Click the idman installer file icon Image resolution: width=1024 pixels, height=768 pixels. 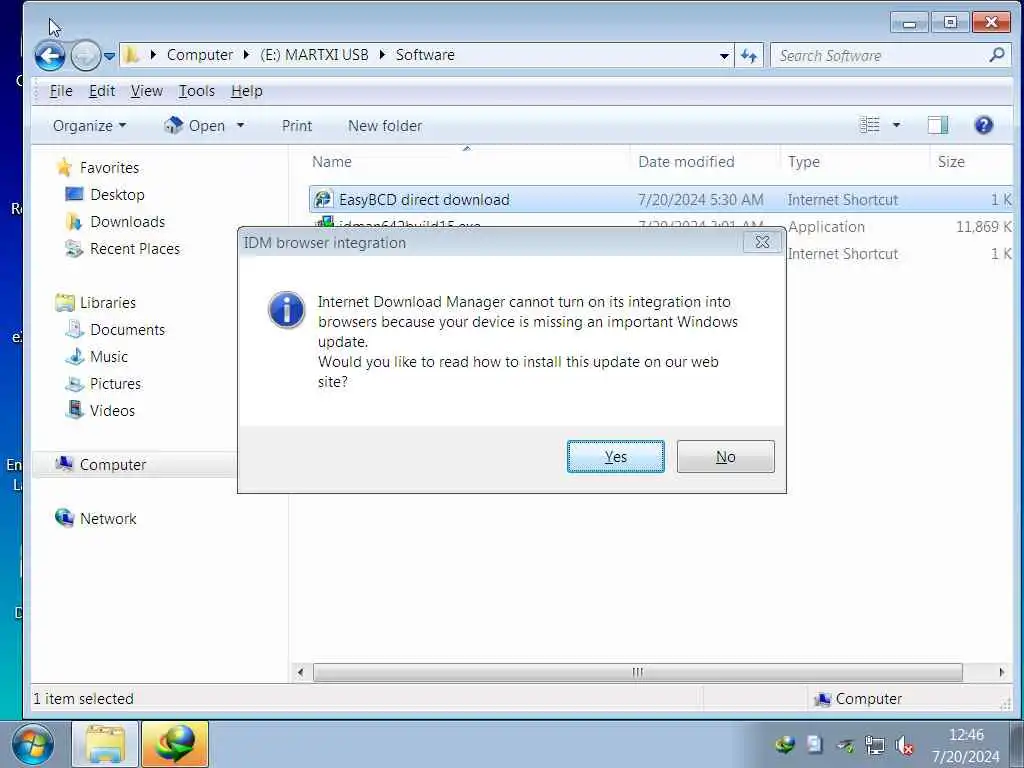(x=324, y=222)
